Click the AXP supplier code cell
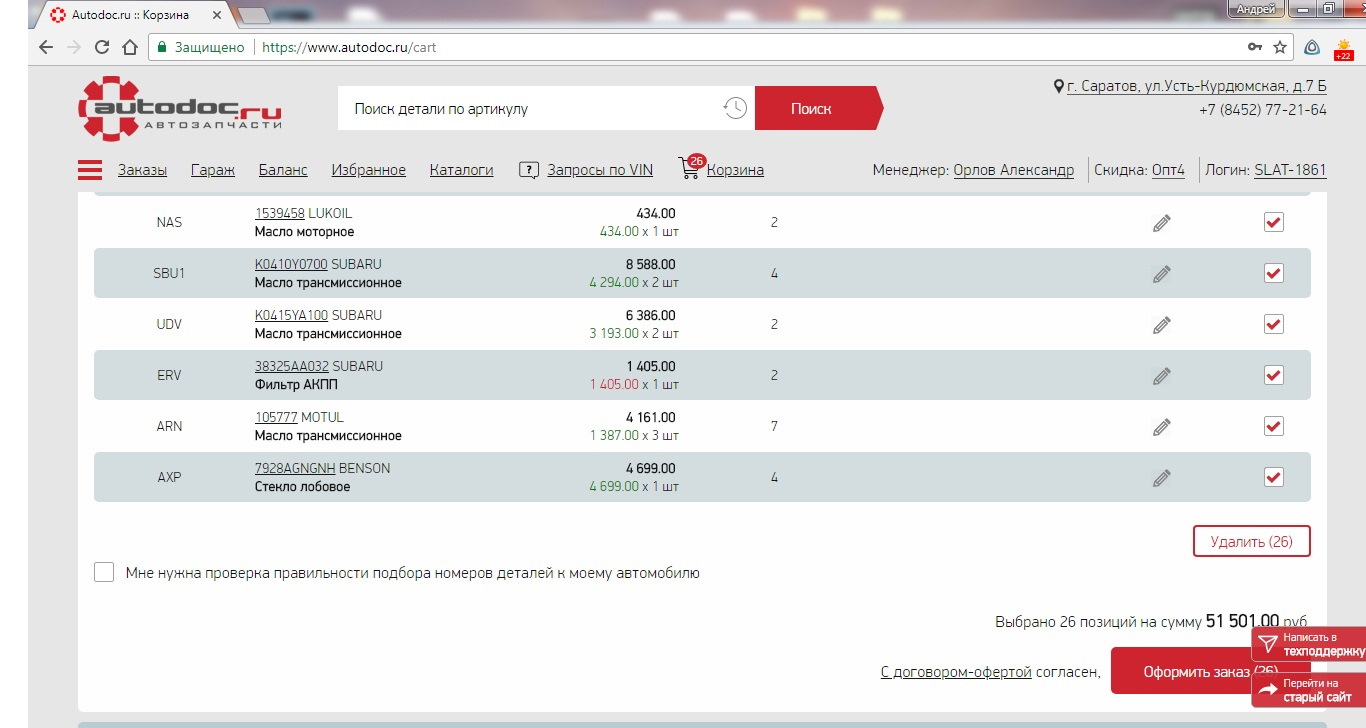The width and height of the screenshot is (1366, 728). coord(169,477)
